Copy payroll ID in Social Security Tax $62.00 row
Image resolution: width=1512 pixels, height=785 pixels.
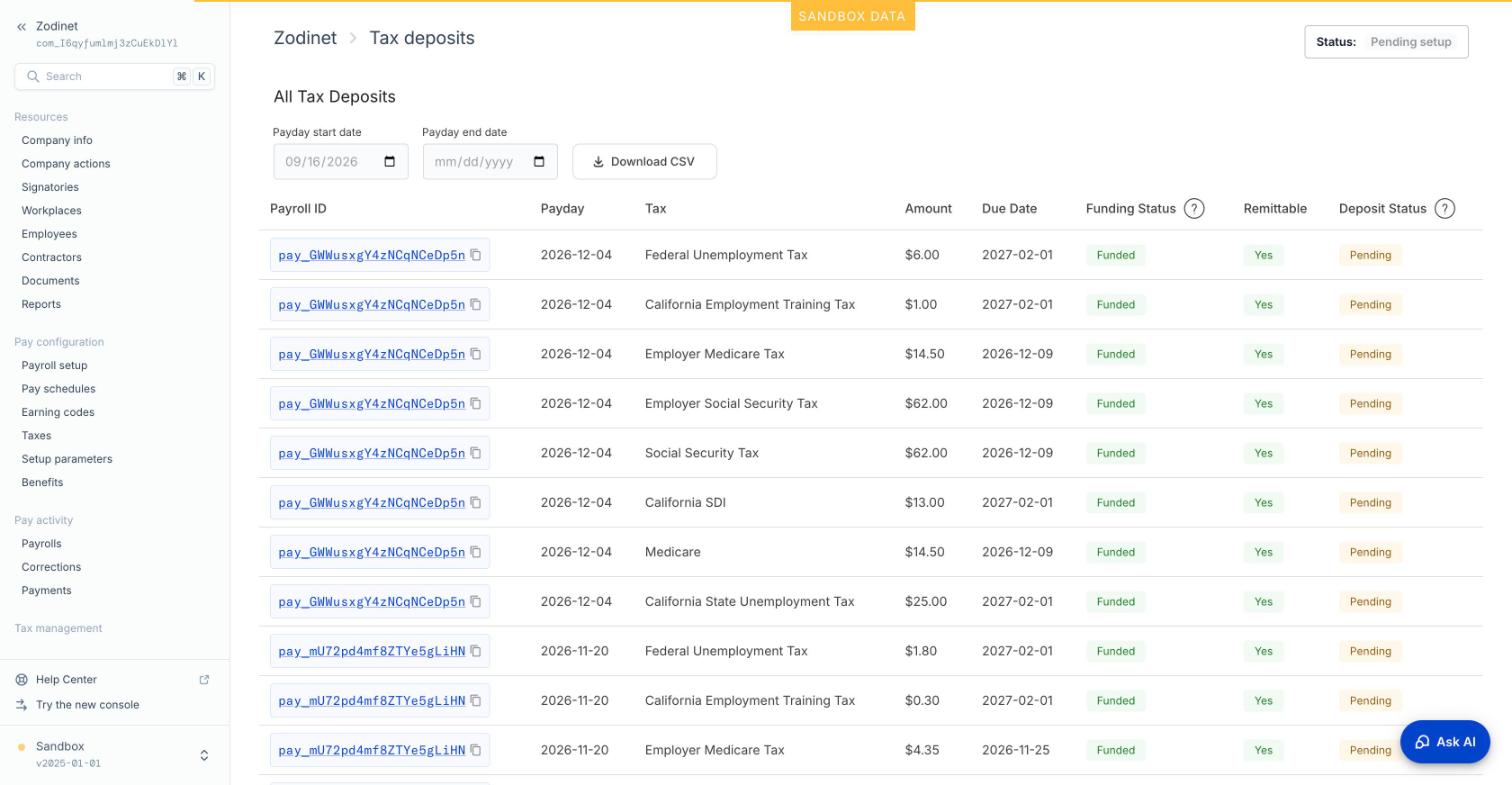(476, 453)
